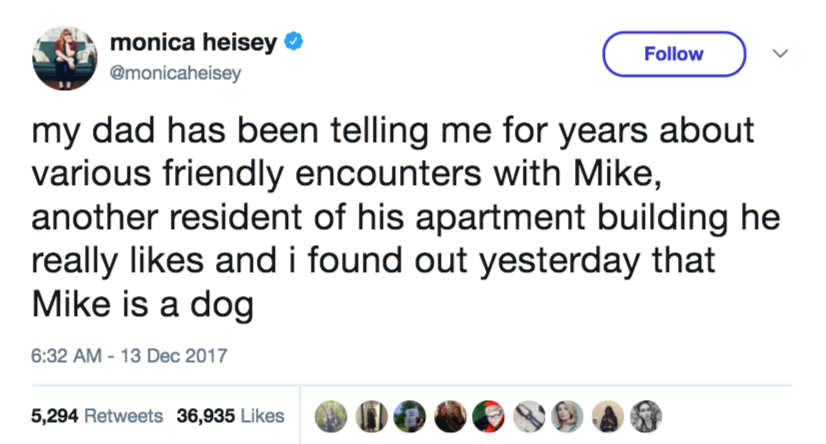Click the liker avatar showing two people

450,414
